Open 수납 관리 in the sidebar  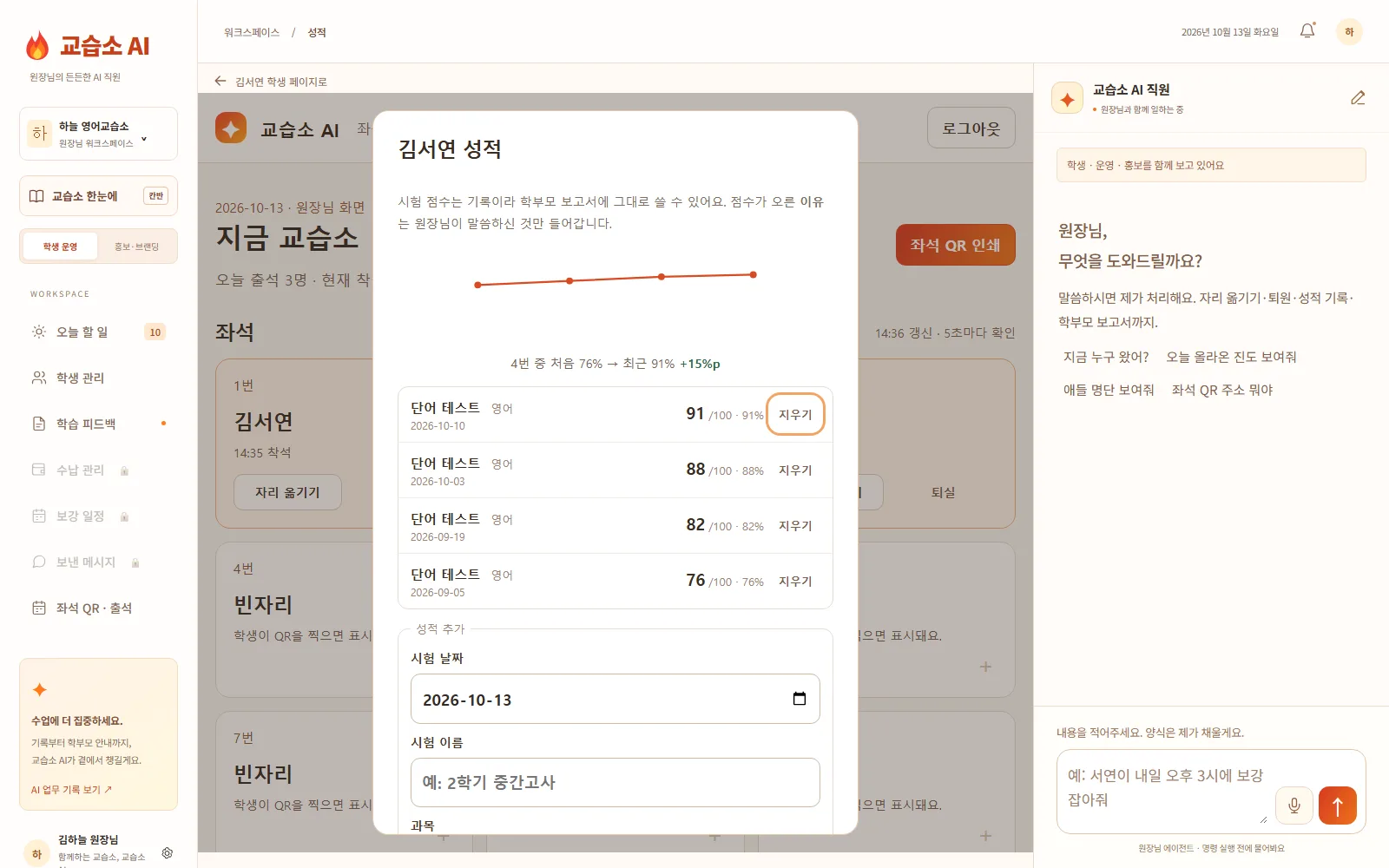98,470
